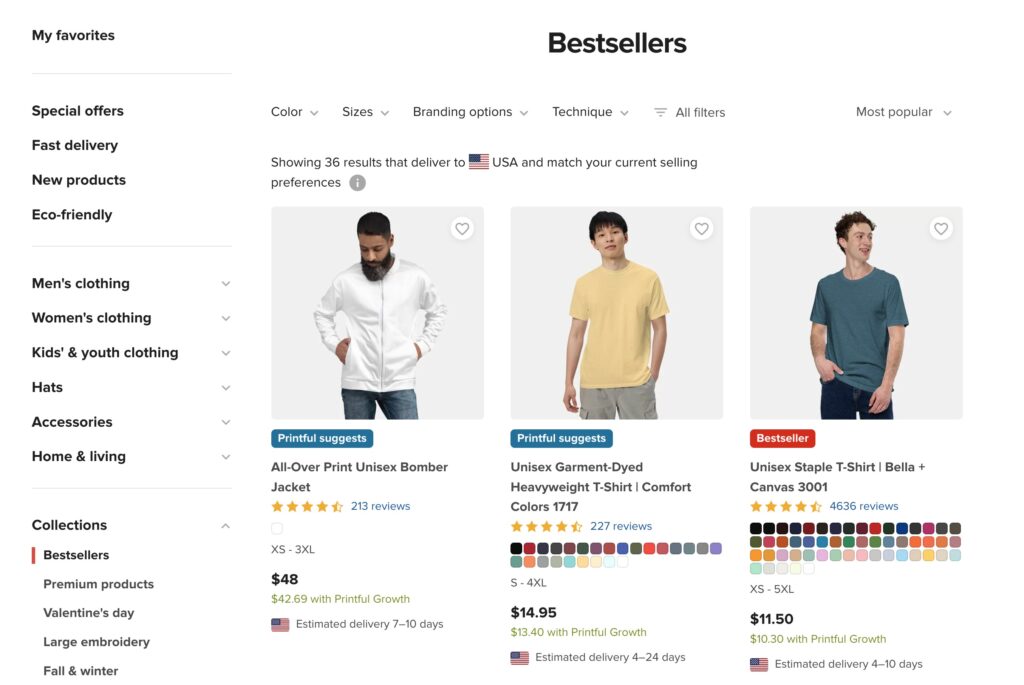Expand the Color filter dropdown
1024x685 pixels.
point(295,113)
